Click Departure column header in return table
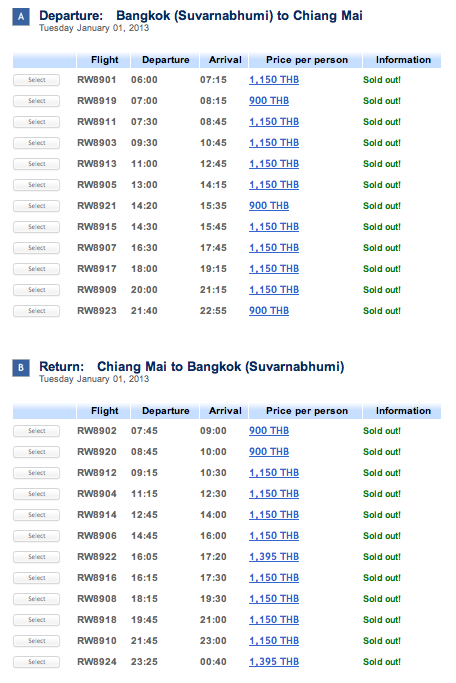This screenshot has width=456, height=683. [166, 411]
